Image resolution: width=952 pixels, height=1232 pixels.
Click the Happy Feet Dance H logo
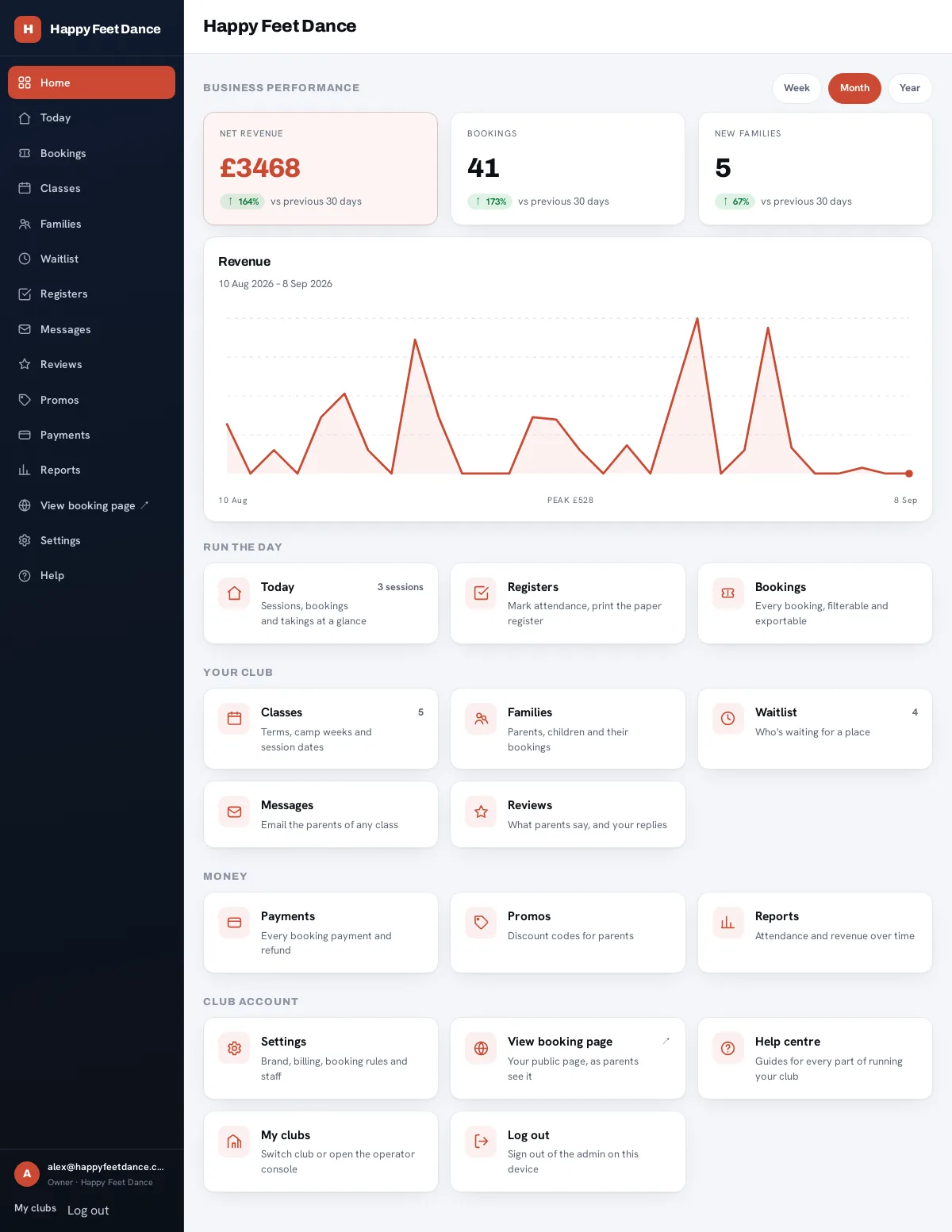28,29
